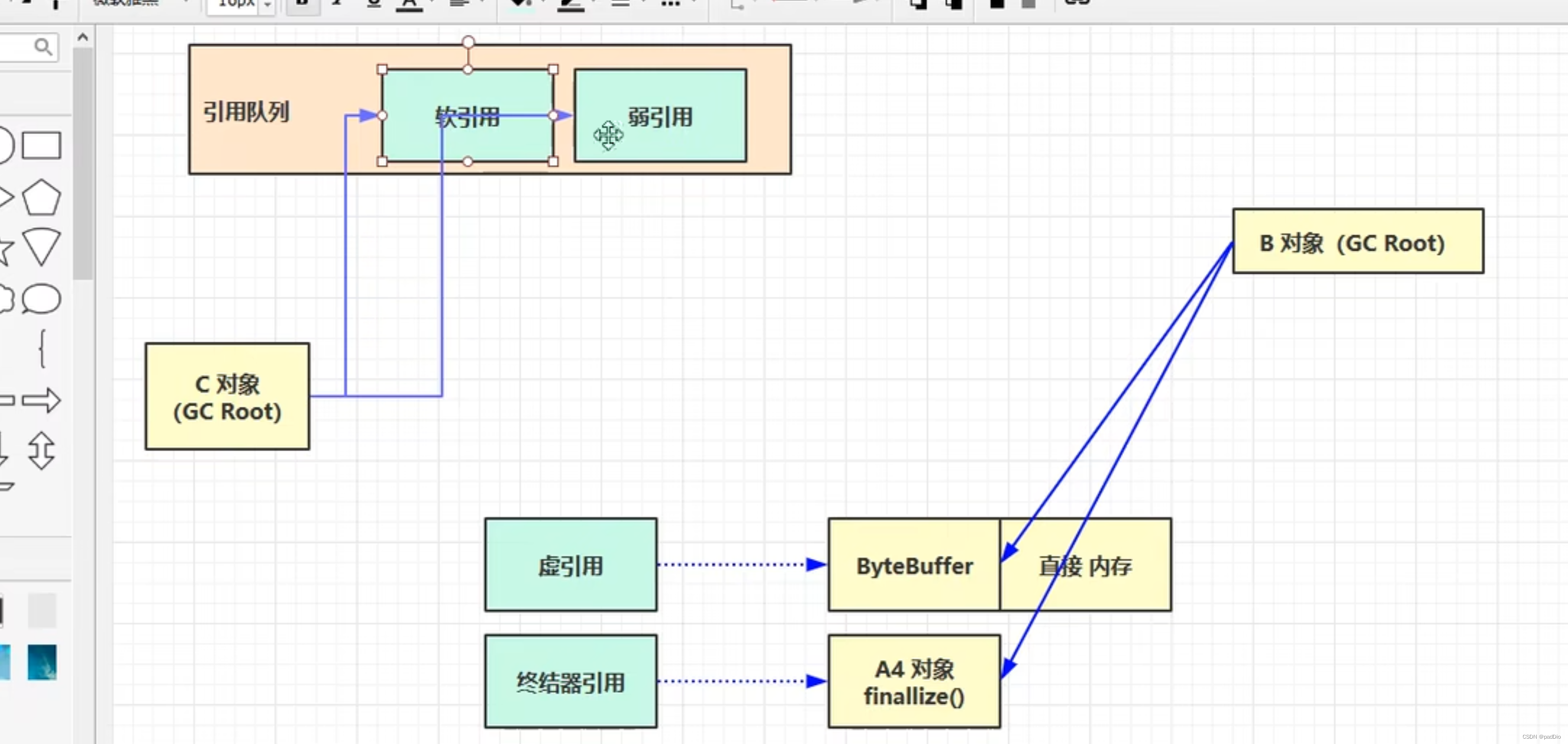
Task: Click the shape search magnifier icon
Action: [x=42, y=47]
